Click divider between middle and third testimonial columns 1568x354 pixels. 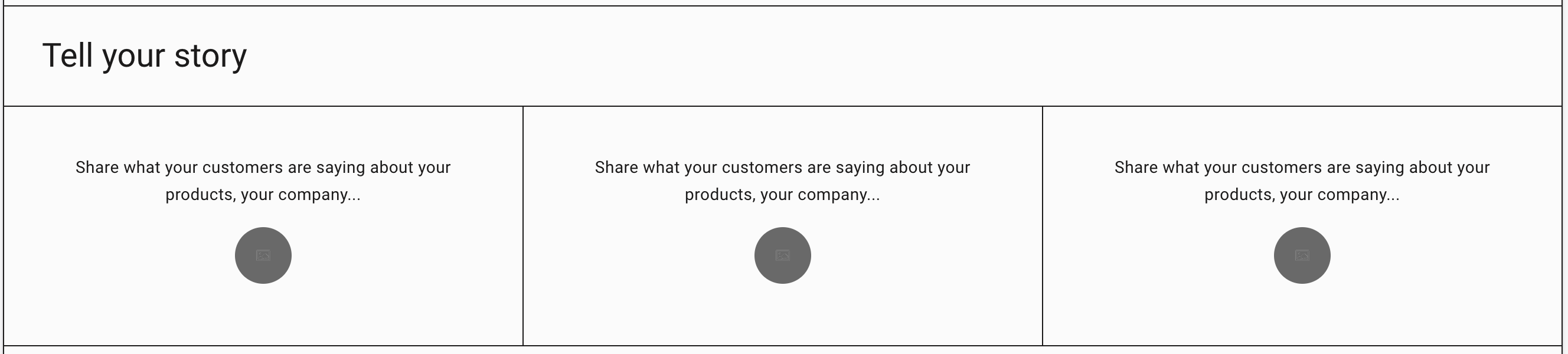1043,225
